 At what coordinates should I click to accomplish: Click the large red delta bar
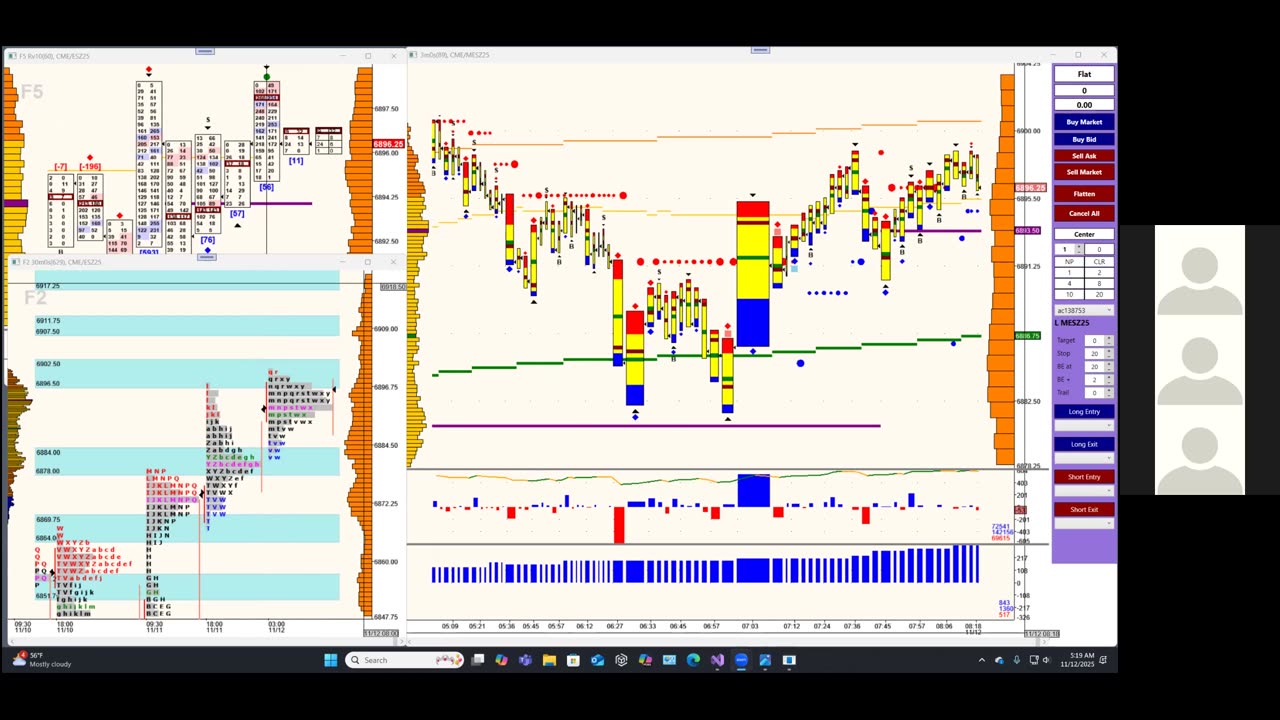619,525
